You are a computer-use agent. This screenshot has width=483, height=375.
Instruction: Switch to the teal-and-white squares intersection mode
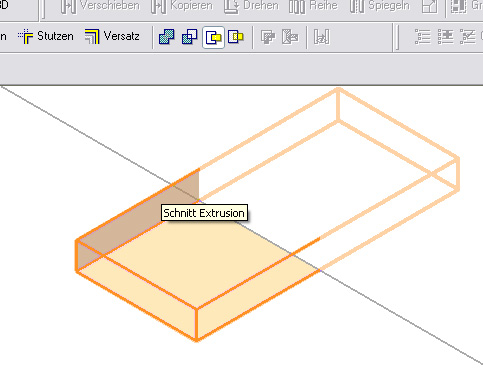[x=190, y=37]
